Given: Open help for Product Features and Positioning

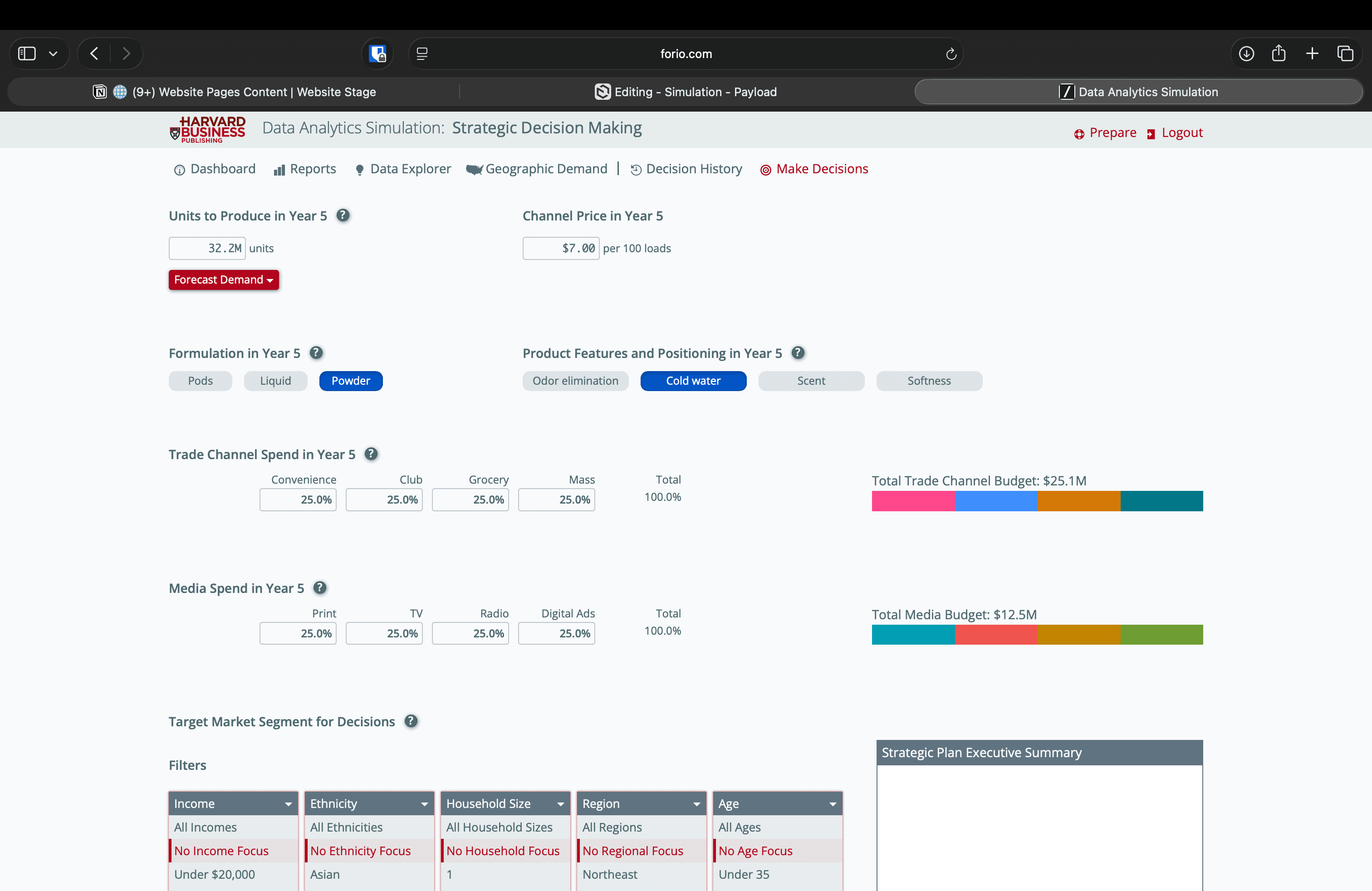Looking at the screenshot, I should [x=798, y=352].
